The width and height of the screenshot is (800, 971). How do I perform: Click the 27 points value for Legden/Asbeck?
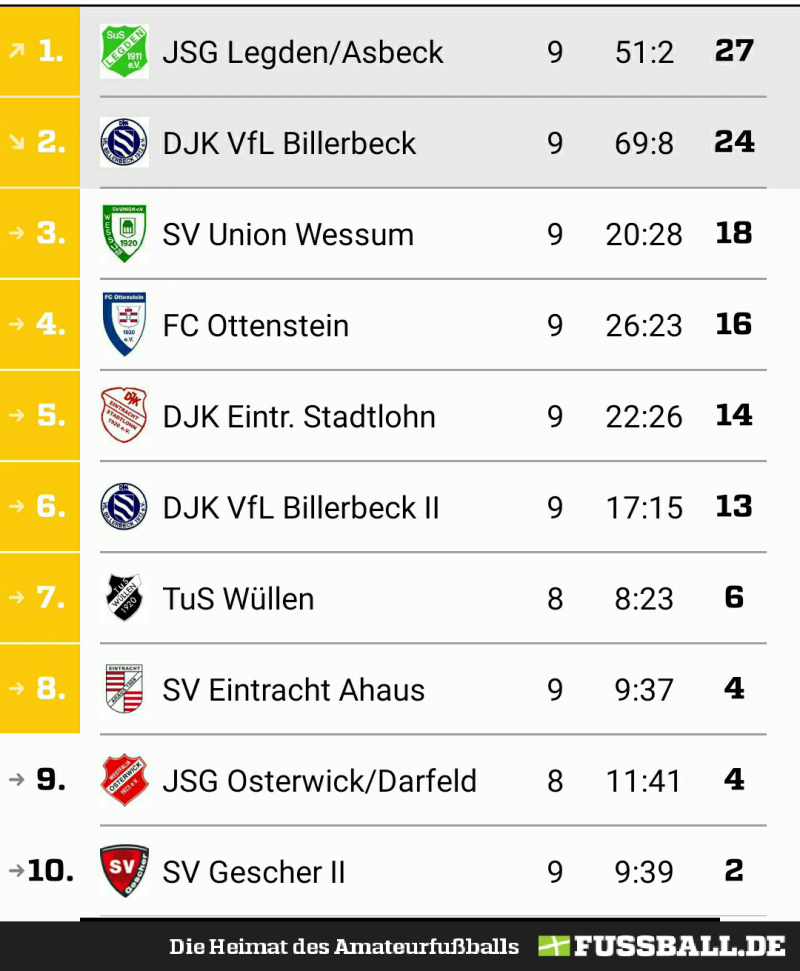[734, 51]
